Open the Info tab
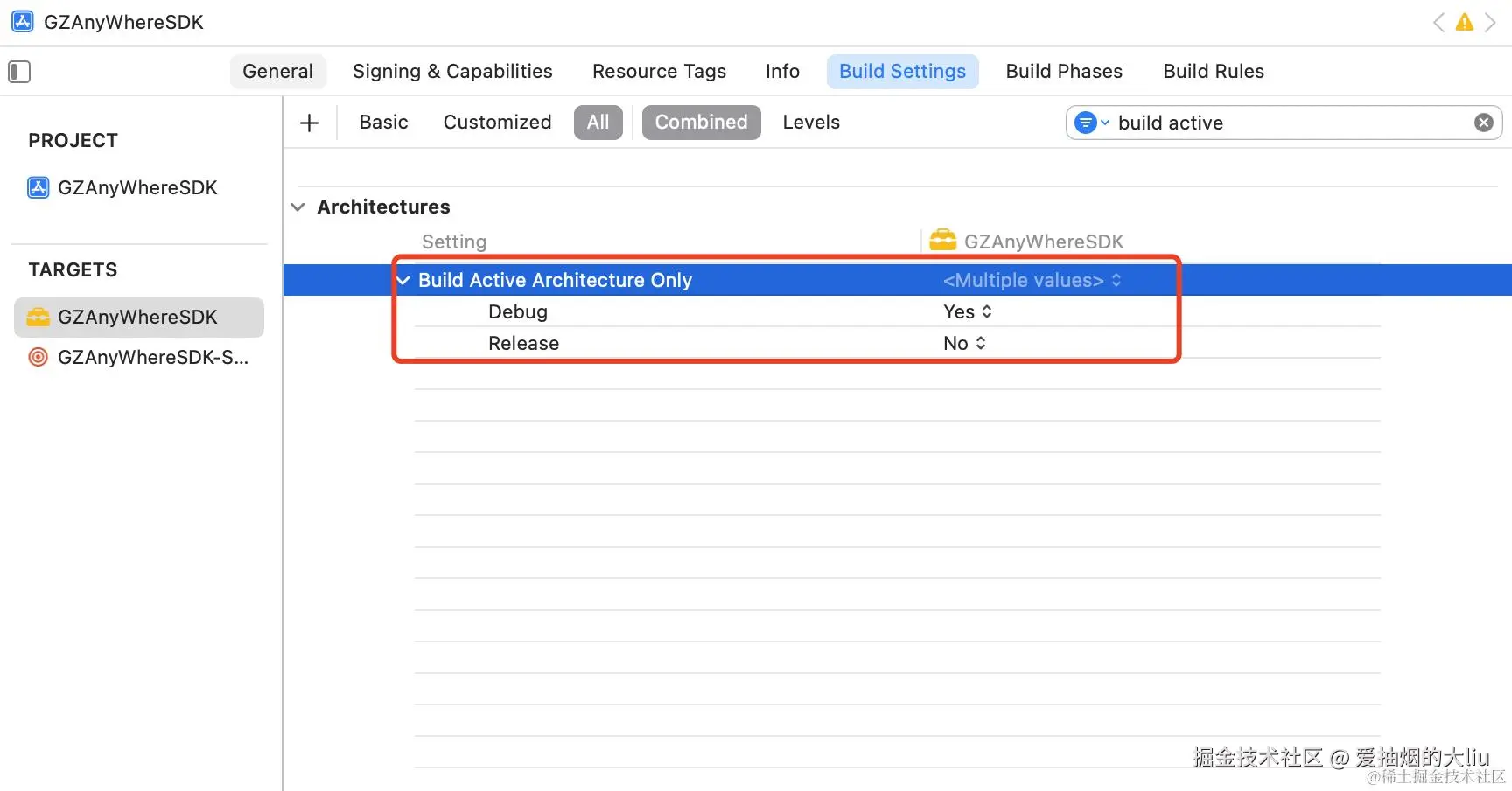The image size is (1512, 791). 782,72
